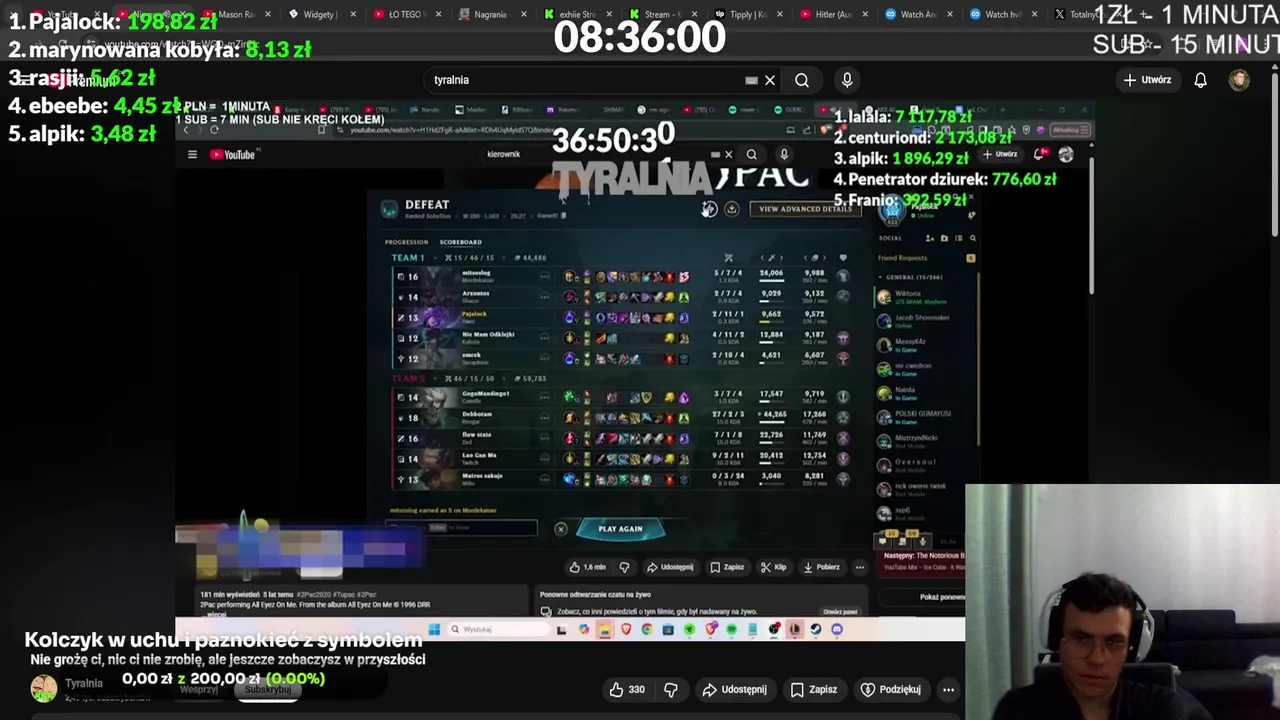This screenshot has width=1280, height=720.
Task: Click the inner browser reload button
Action: click(x=214, y=130)
